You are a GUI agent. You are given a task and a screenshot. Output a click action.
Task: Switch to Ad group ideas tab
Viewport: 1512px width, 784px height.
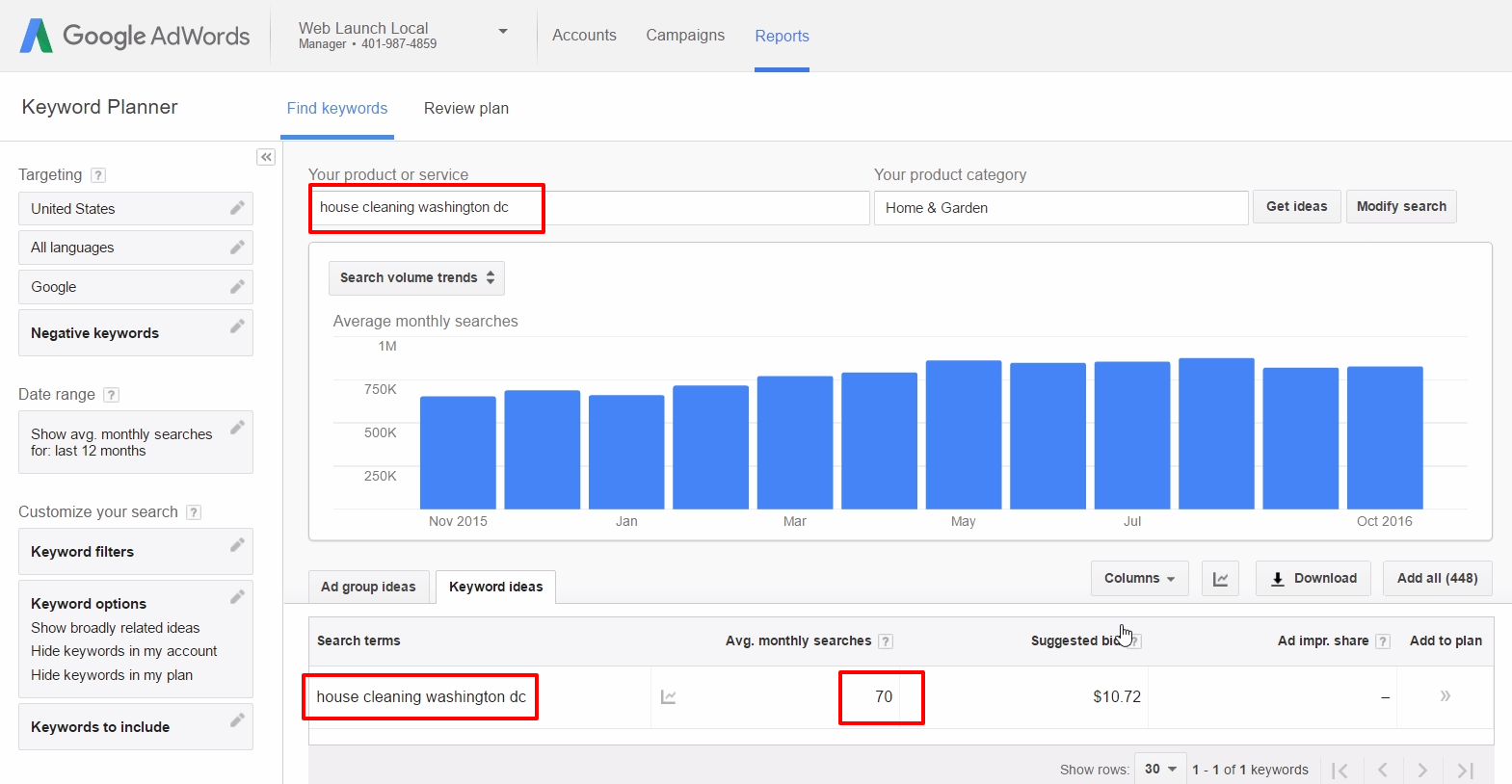click(x=368, y=587)
